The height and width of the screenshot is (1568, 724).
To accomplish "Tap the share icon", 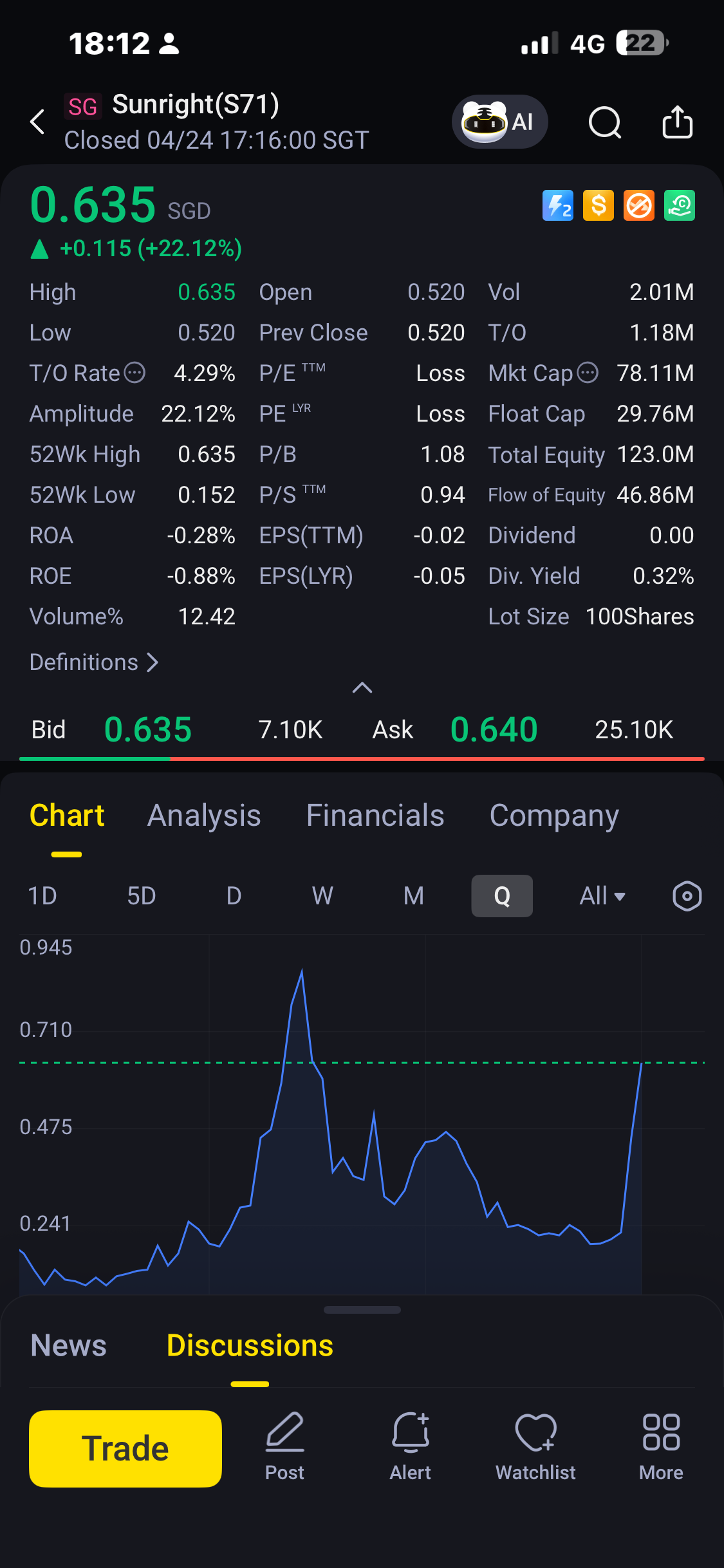I will click(x=677, y=122).
